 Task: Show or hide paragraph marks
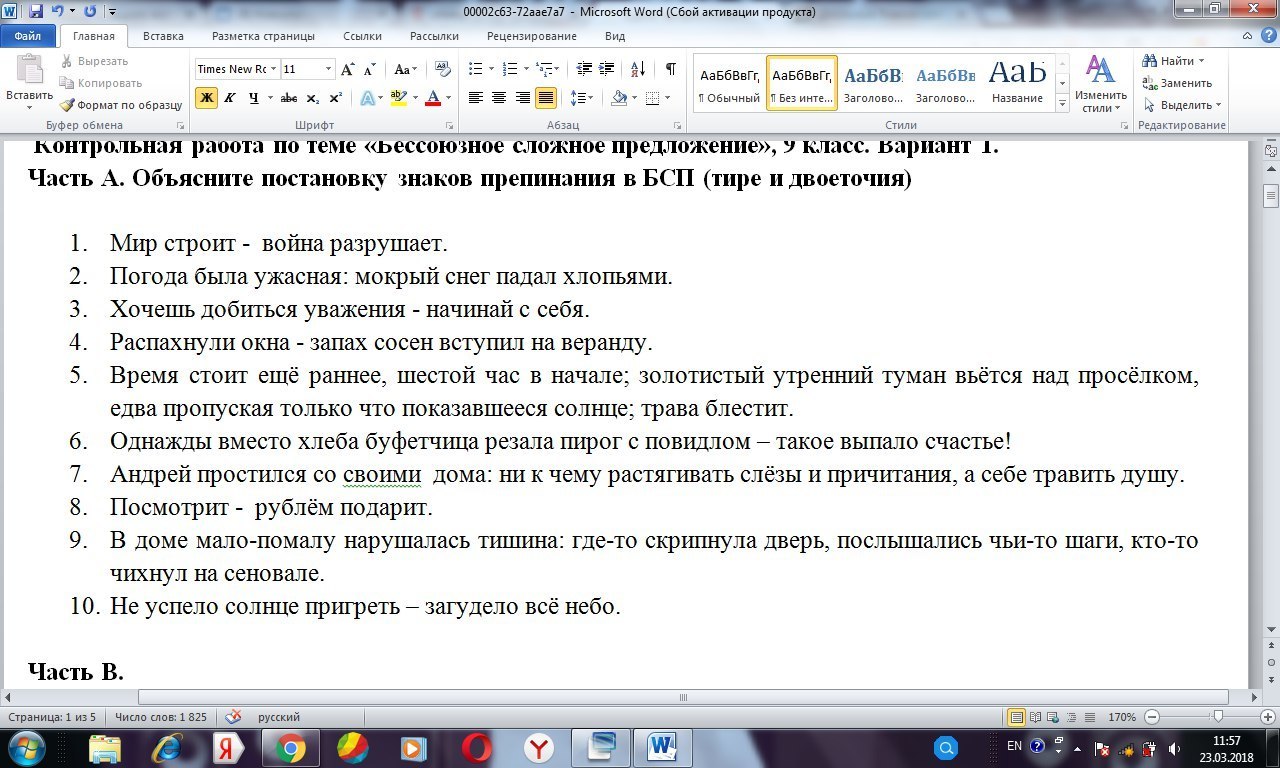pos(670,69)
